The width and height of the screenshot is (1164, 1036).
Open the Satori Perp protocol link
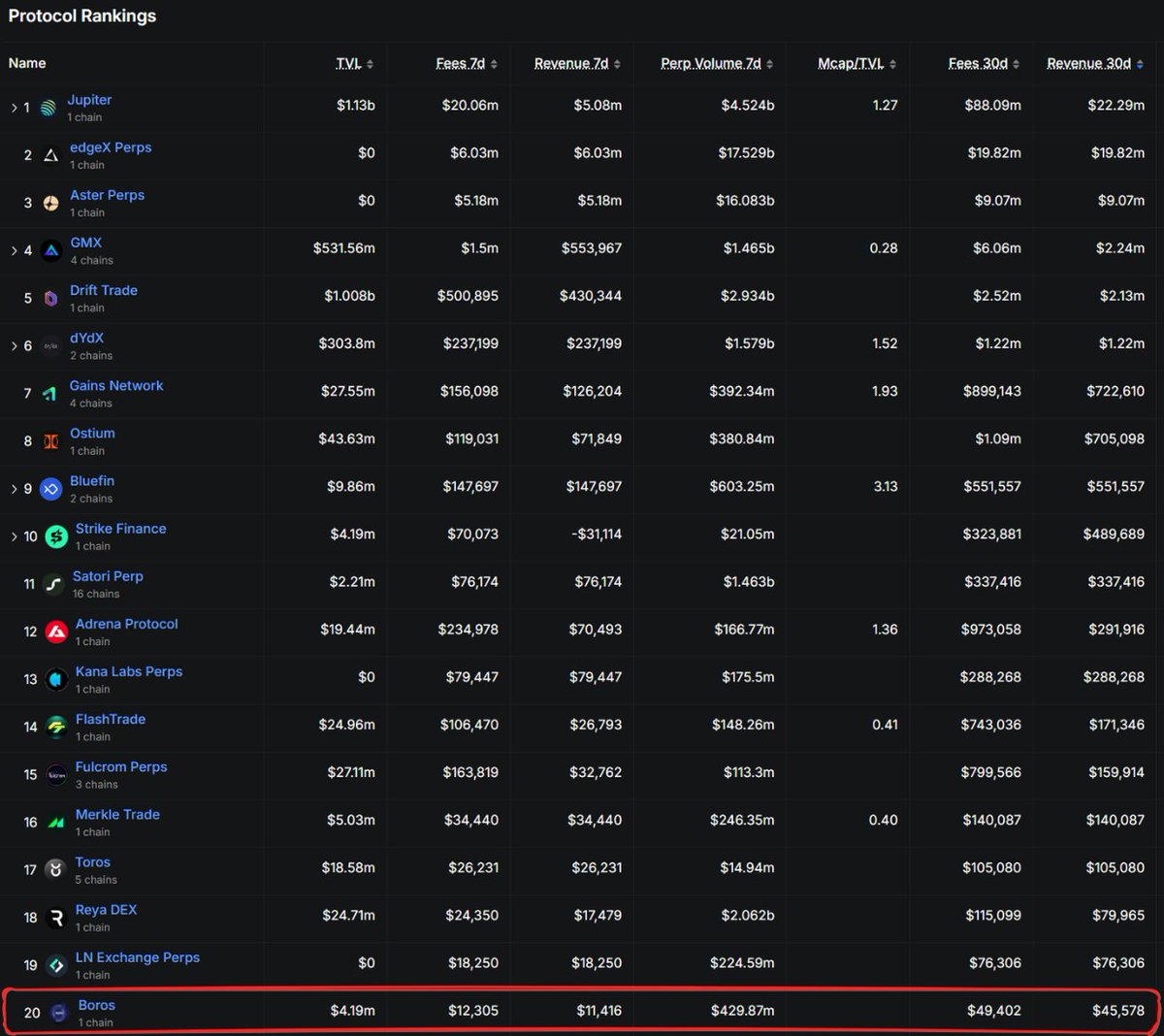click(108, 576)
